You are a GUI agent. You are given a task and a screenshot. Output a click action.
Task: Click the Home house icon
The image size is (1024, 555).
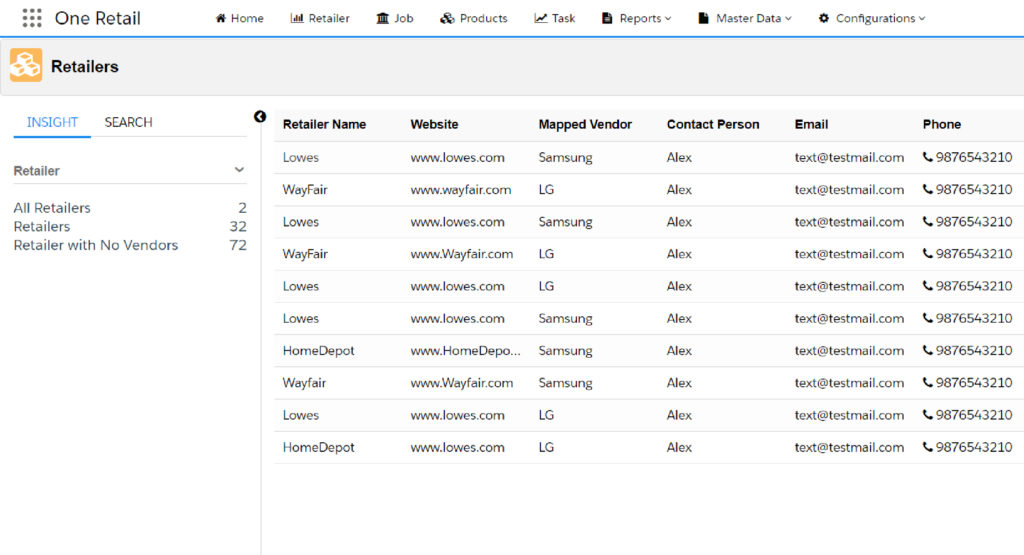(221, 18)
